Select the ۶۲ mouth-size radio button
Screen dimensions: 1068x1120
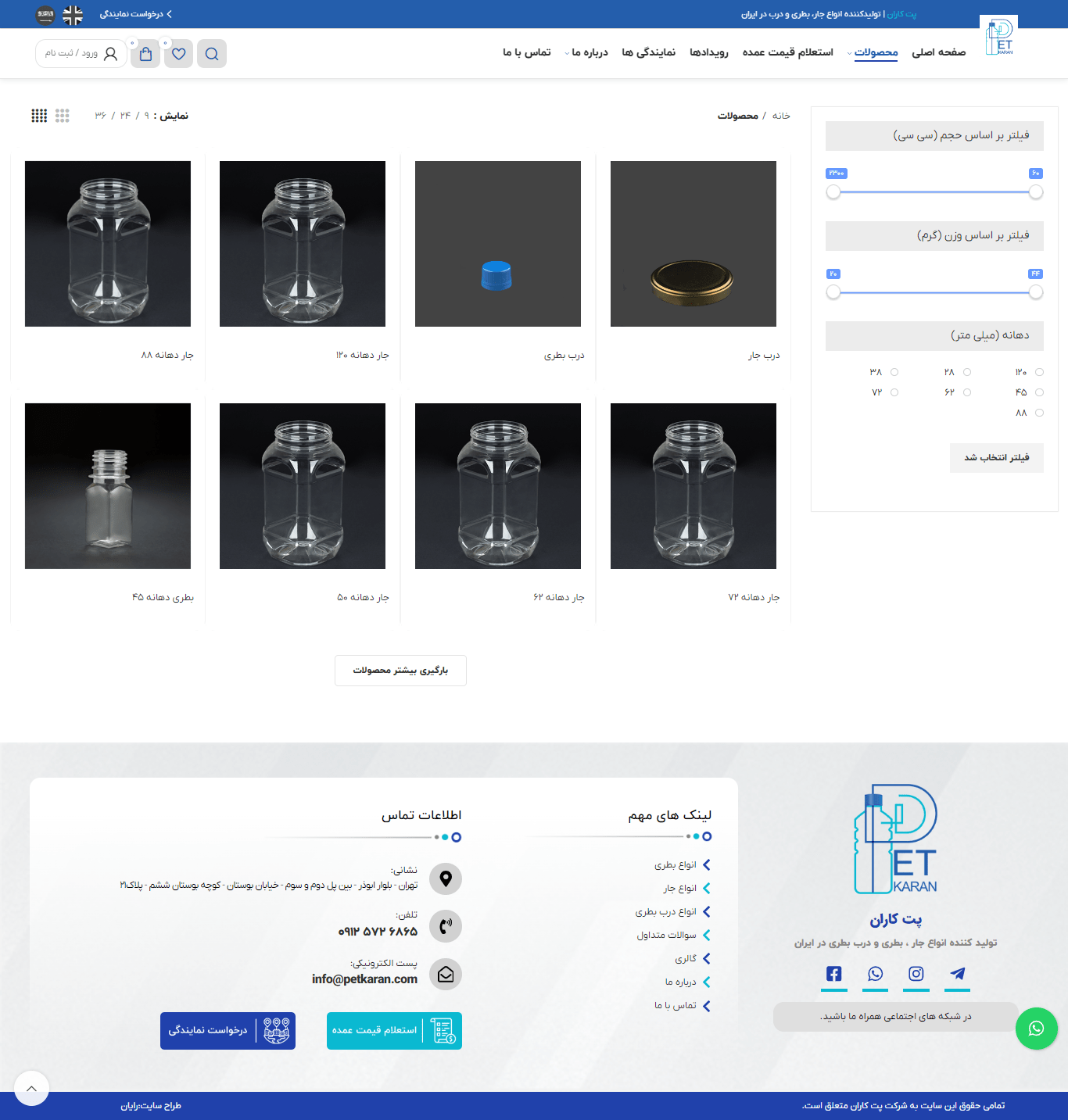click(x=967, y=392)
